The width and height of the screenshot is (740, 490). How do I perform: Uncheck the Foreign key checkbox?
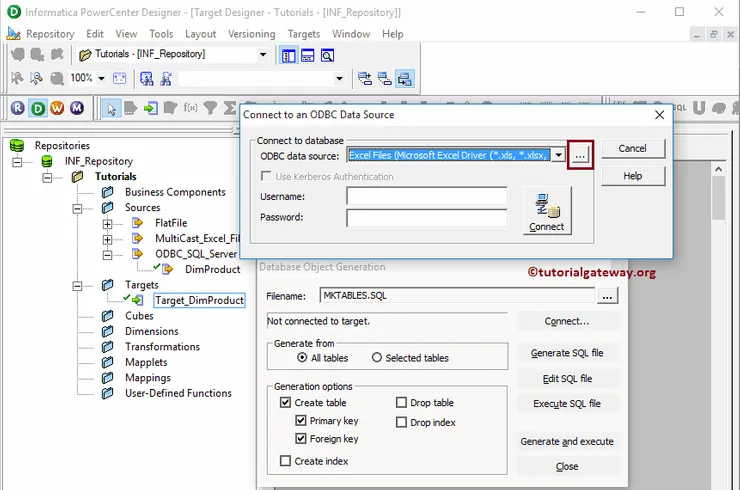coord(301,438)
